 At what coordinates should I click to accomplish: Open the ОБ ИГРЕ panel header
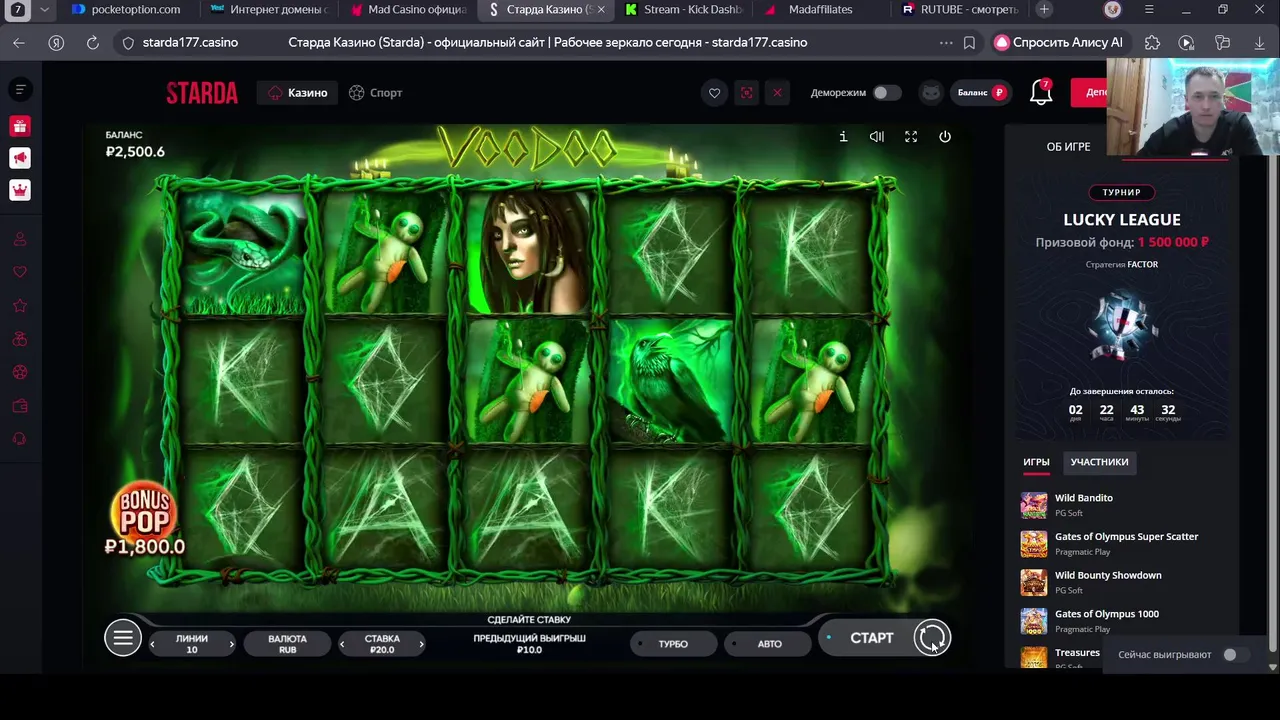(x=1068, y=147)
